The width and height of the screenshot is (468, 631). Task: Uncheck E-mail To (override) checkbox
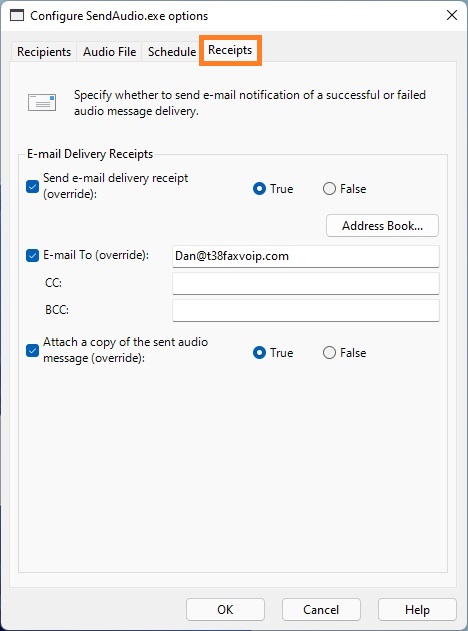(x=32, y=255)
